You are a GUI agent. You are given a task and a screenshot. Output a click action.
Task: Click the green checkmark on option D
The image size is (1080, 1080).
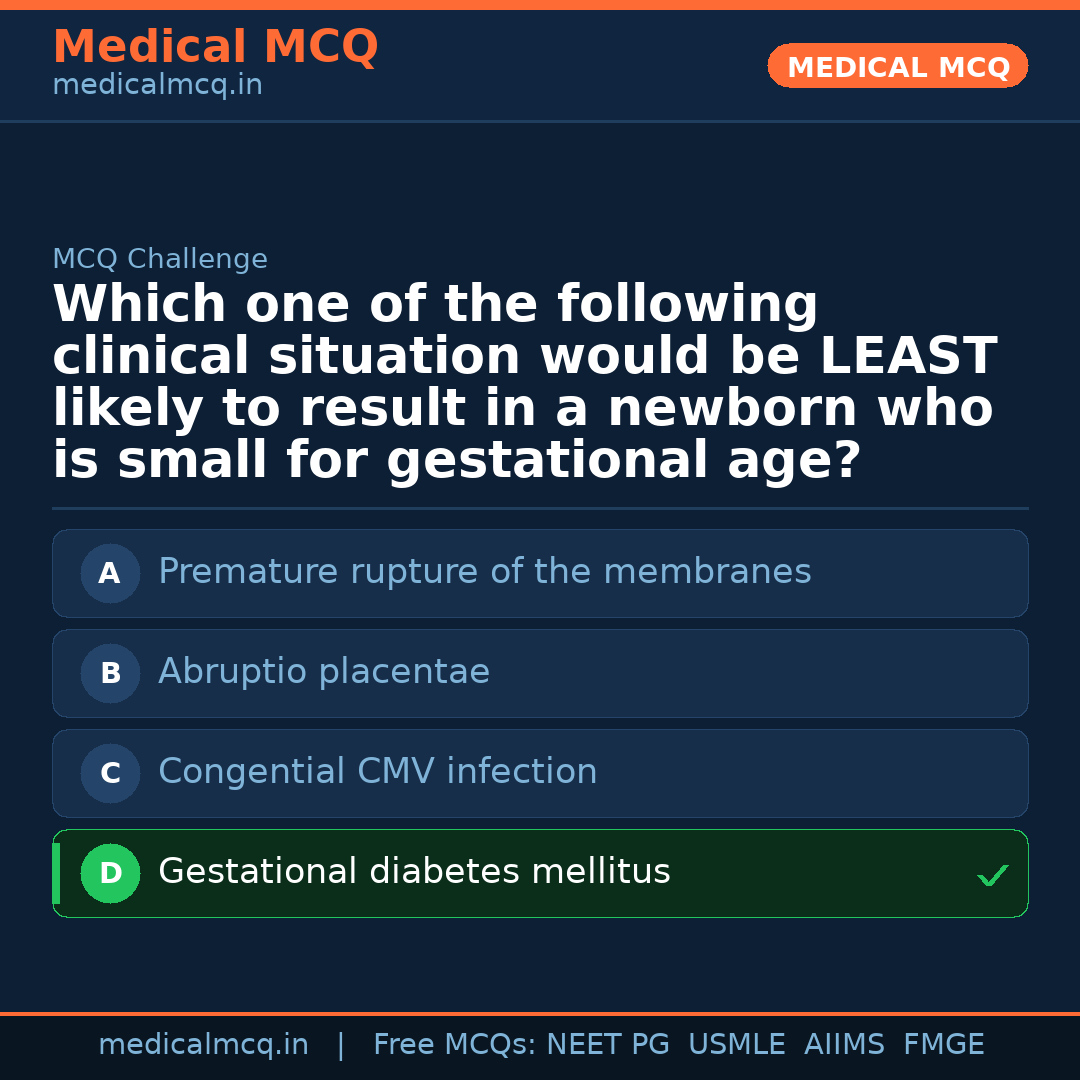992,876
